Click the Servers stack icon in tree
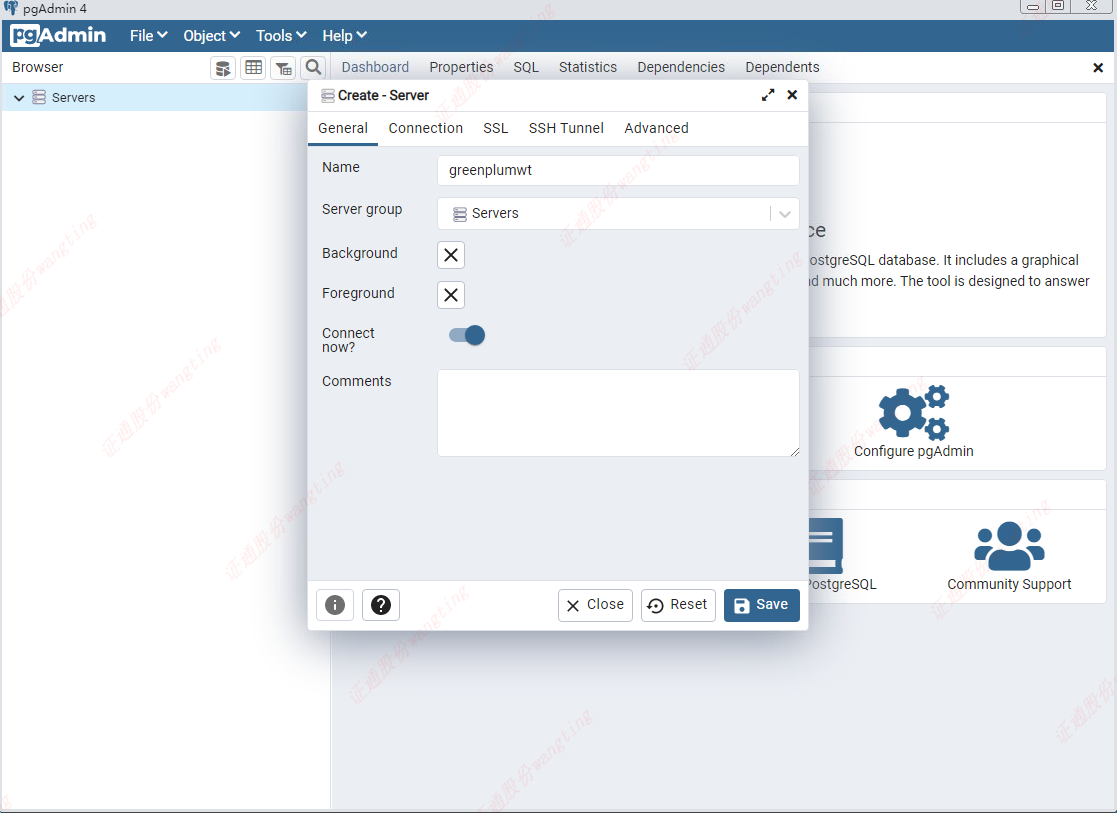Viewport: 1117px width, 813px height. (39, 98)
